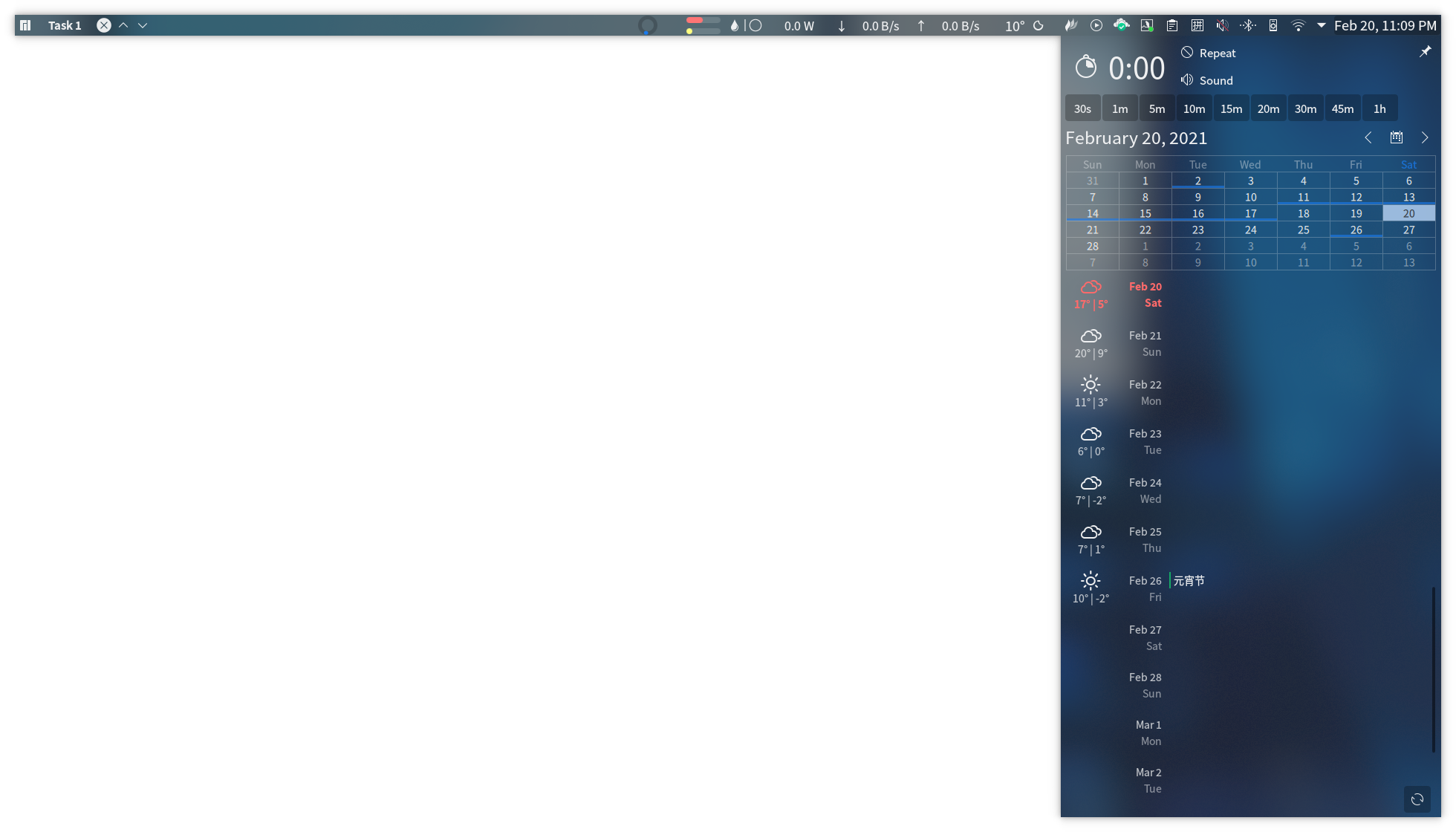Open the muted volume tray icon
This screenshot has width=1456, height=832.
(1223, 25)
